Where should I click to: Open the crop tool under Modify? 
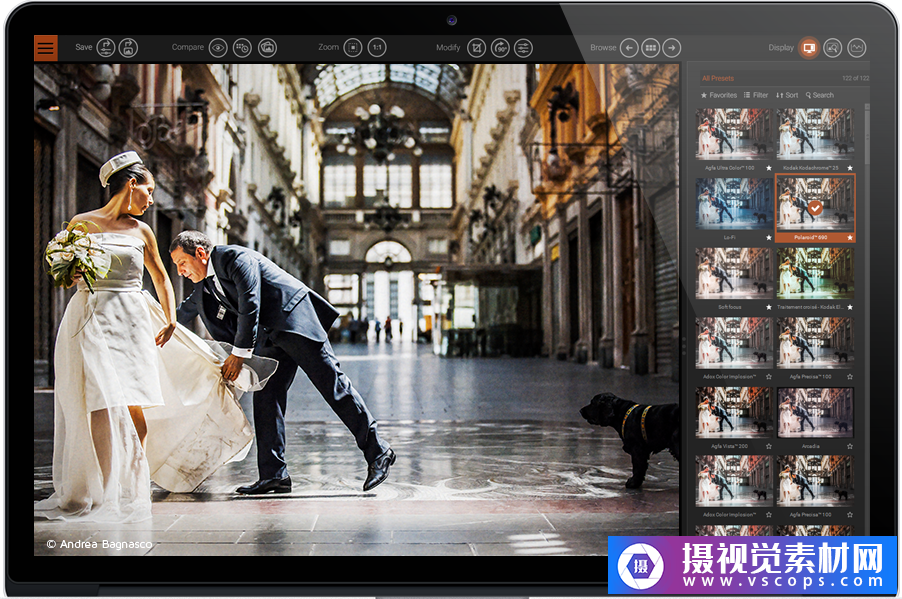coord(477,48)
